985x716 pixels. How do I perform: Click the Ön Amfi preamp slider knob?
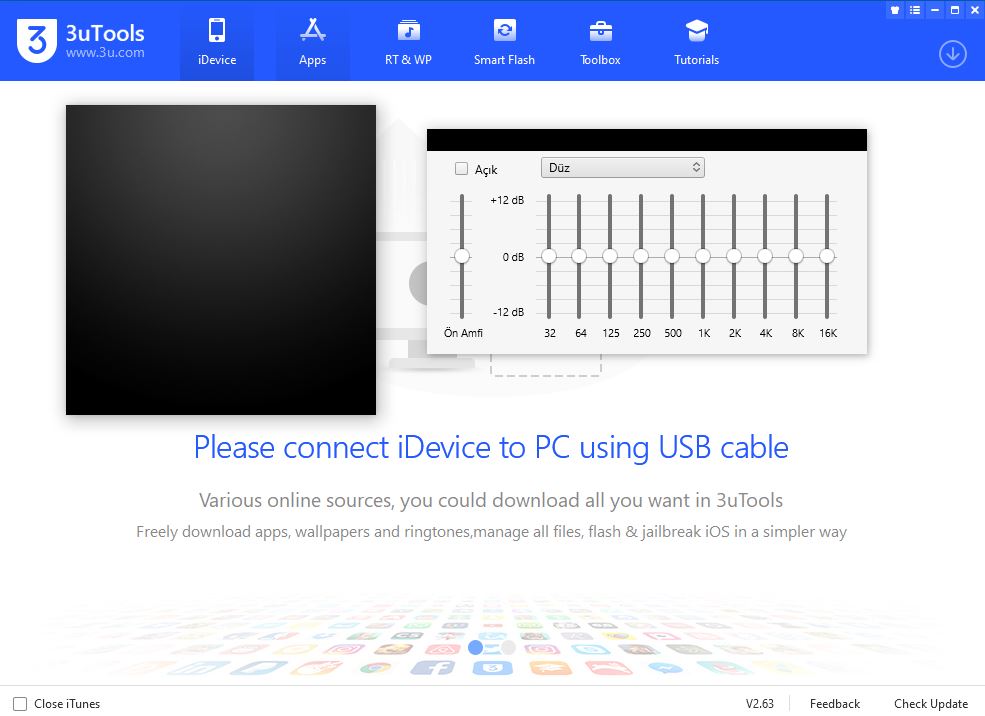[462, 256]
